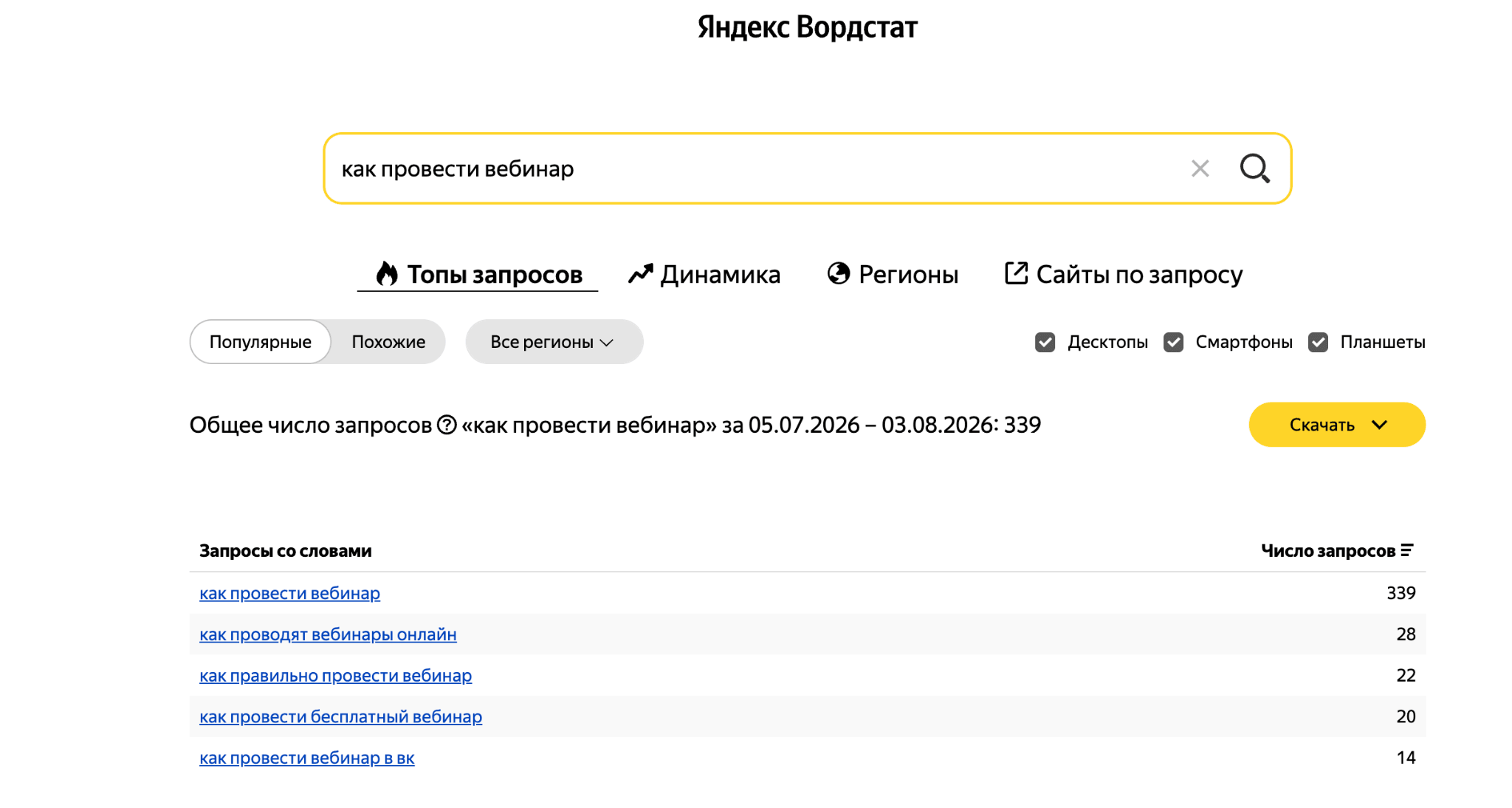Open the Динамика tab

click(x=704, y=274)
